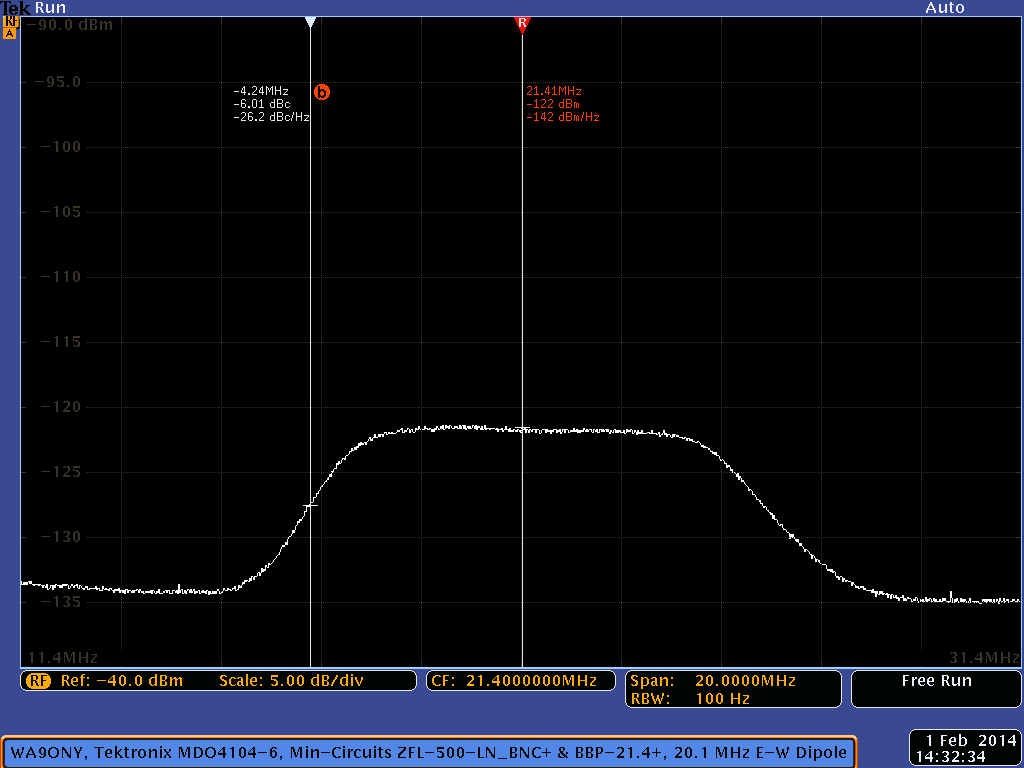Select the Free Run trigger box

pyautogui.click(x=935, y=681)
